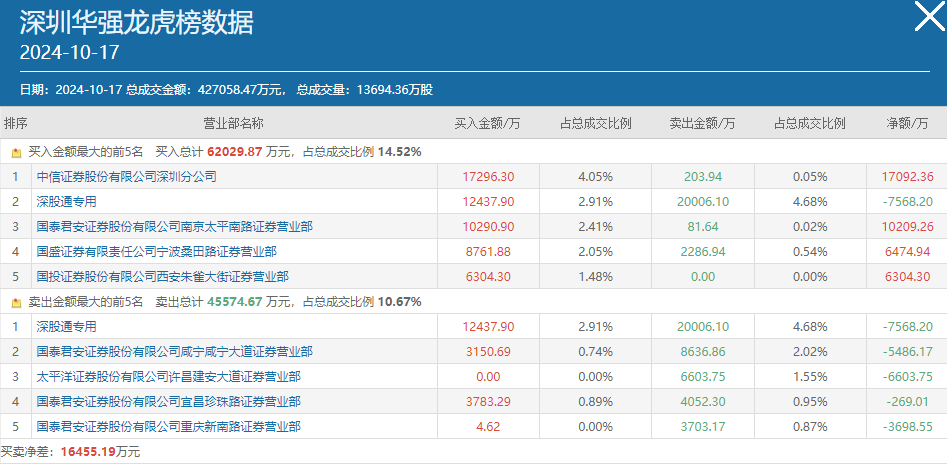Select buy amount 8761.88
Screen dimensions: 947x466
tap(488, 252)
